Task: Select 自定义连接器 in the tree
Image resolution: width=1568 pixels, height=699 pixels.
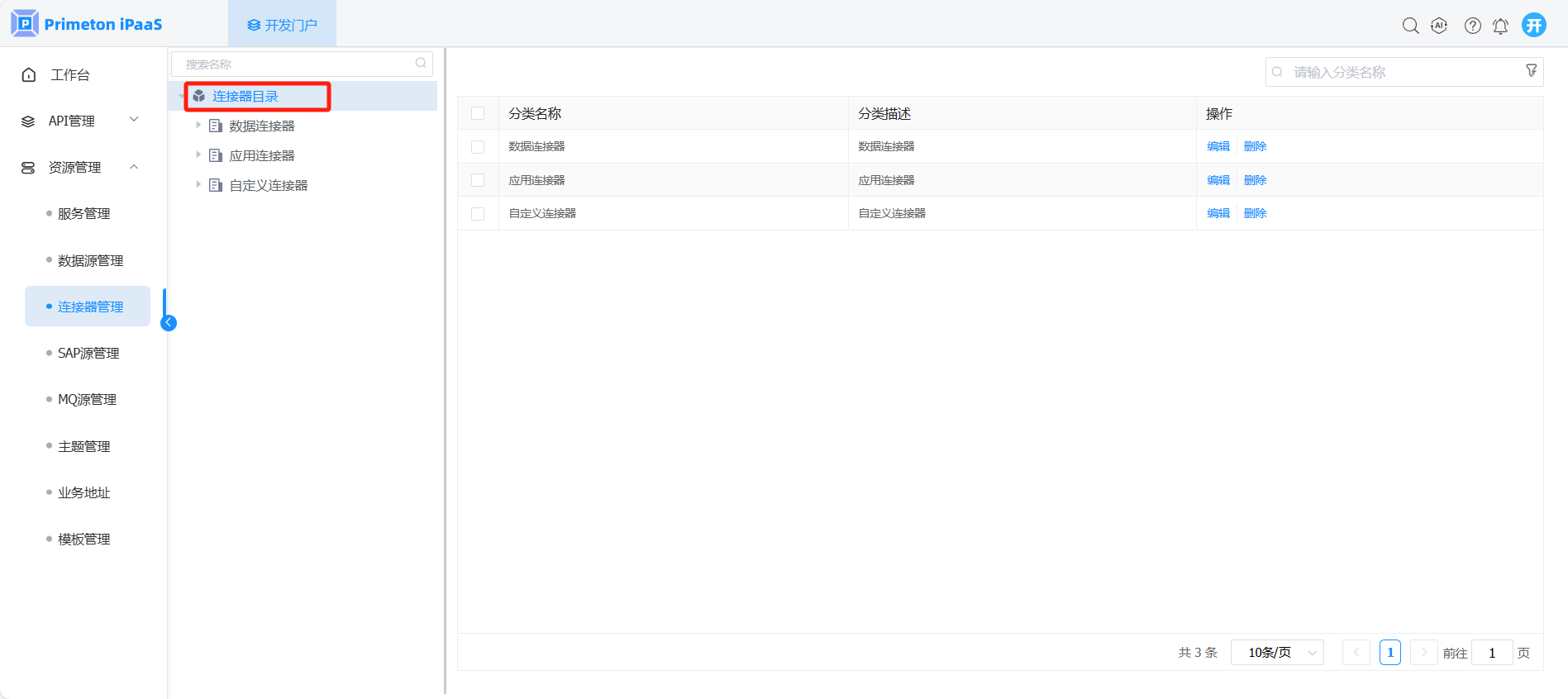Action: coord(268,185)
